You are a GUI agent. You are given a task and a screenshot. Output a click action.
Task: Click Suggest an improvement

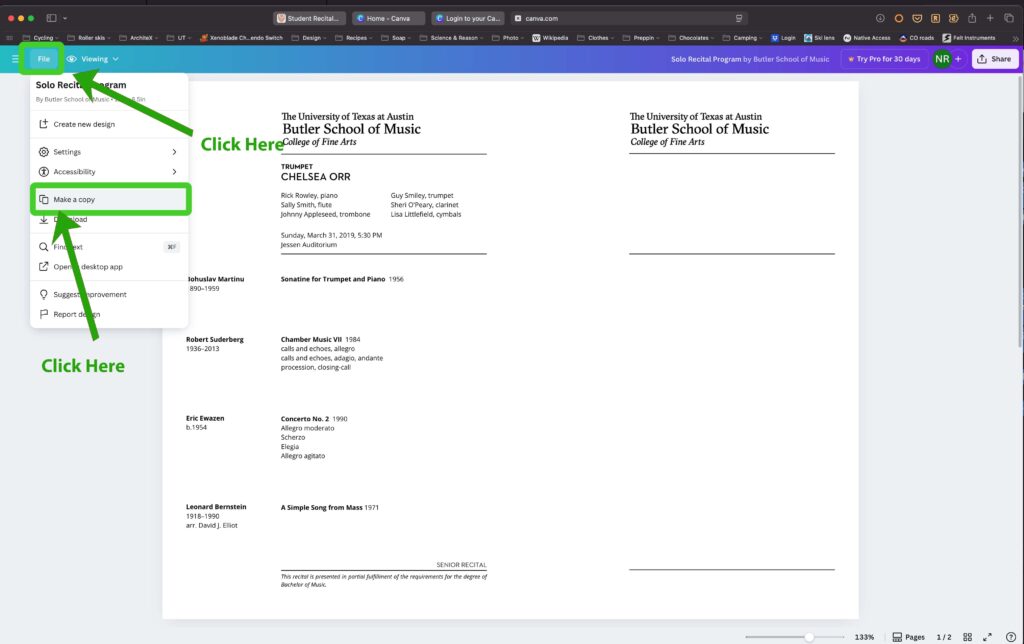(x=88, y=294)
